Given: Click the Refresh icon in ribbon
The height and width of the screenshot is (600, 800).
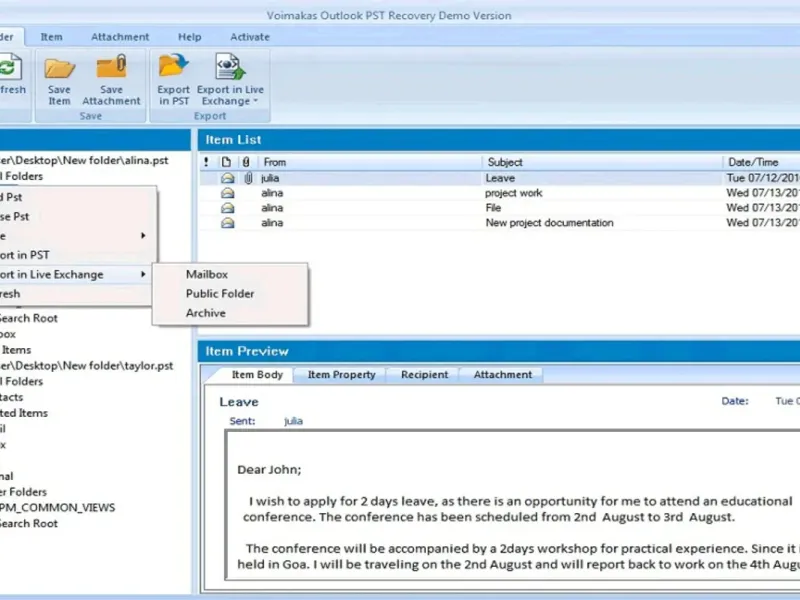Looking at the screenshot, I should pos(10,67).
